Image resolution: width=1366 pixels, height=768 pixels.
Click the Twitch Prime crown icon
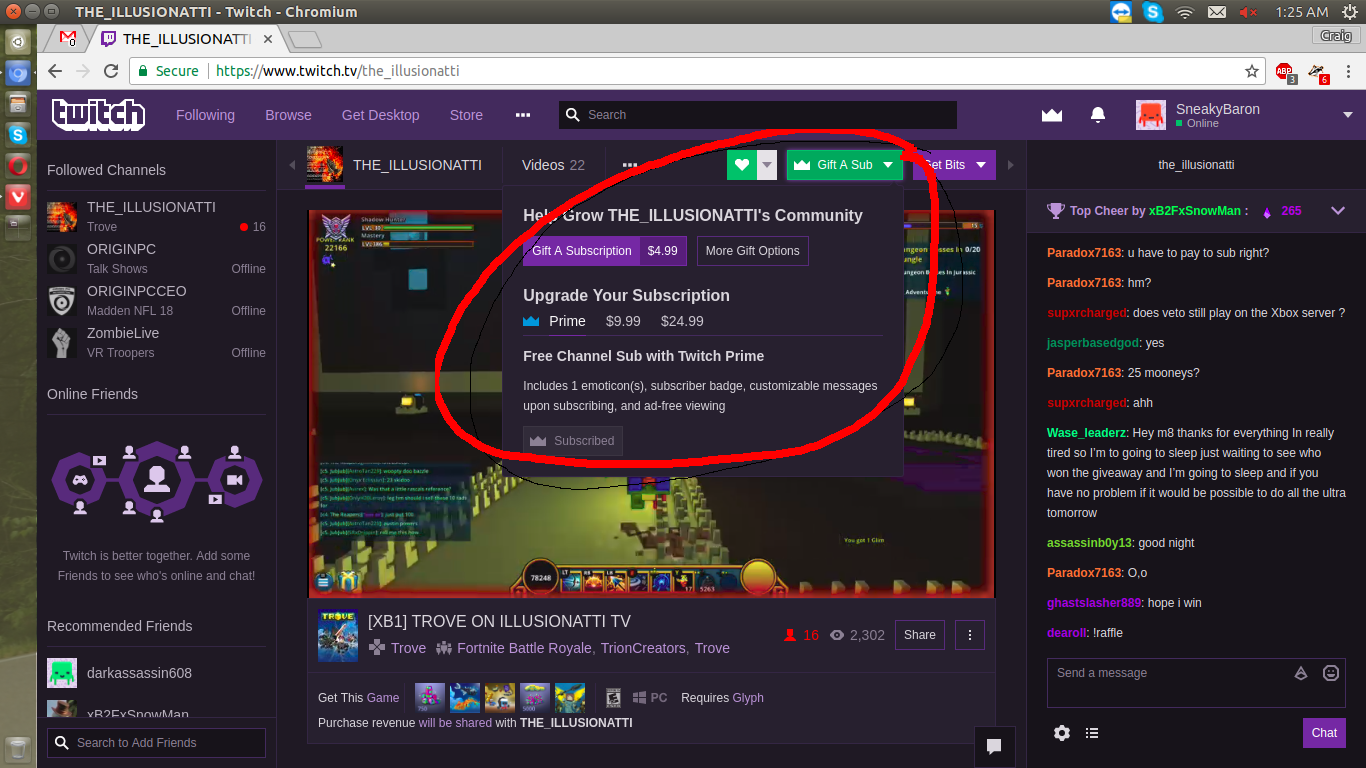1051,115
